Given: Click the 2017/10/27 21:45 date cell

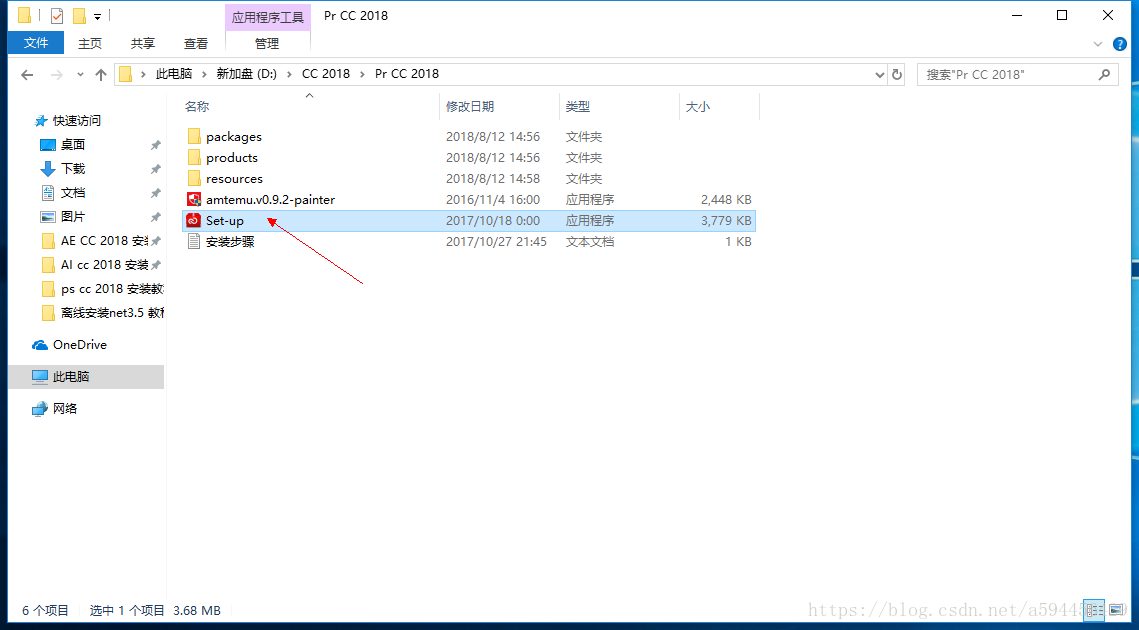Looking at the screenshot, I should coord(496,242).
